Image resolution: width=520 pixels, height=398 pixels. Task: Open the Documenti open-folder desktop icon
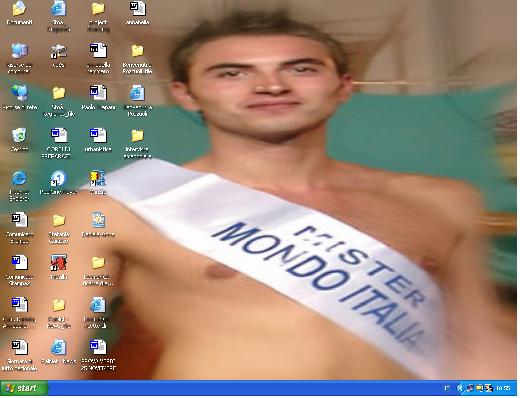coord(19,9)
